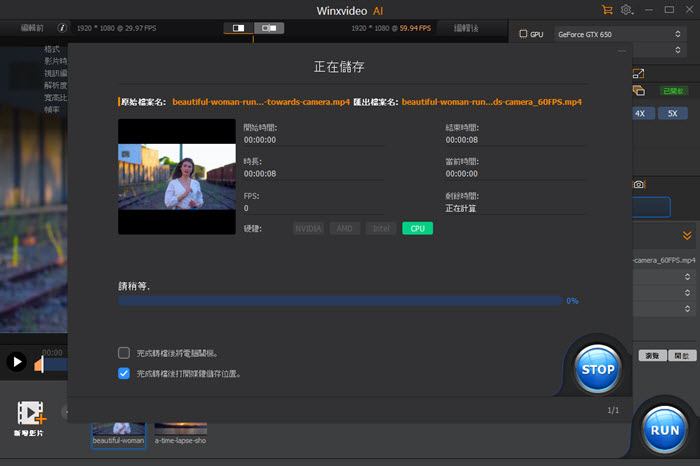Uncheck open output folder after conversion

pyautogui.click(x=124, y=373)
